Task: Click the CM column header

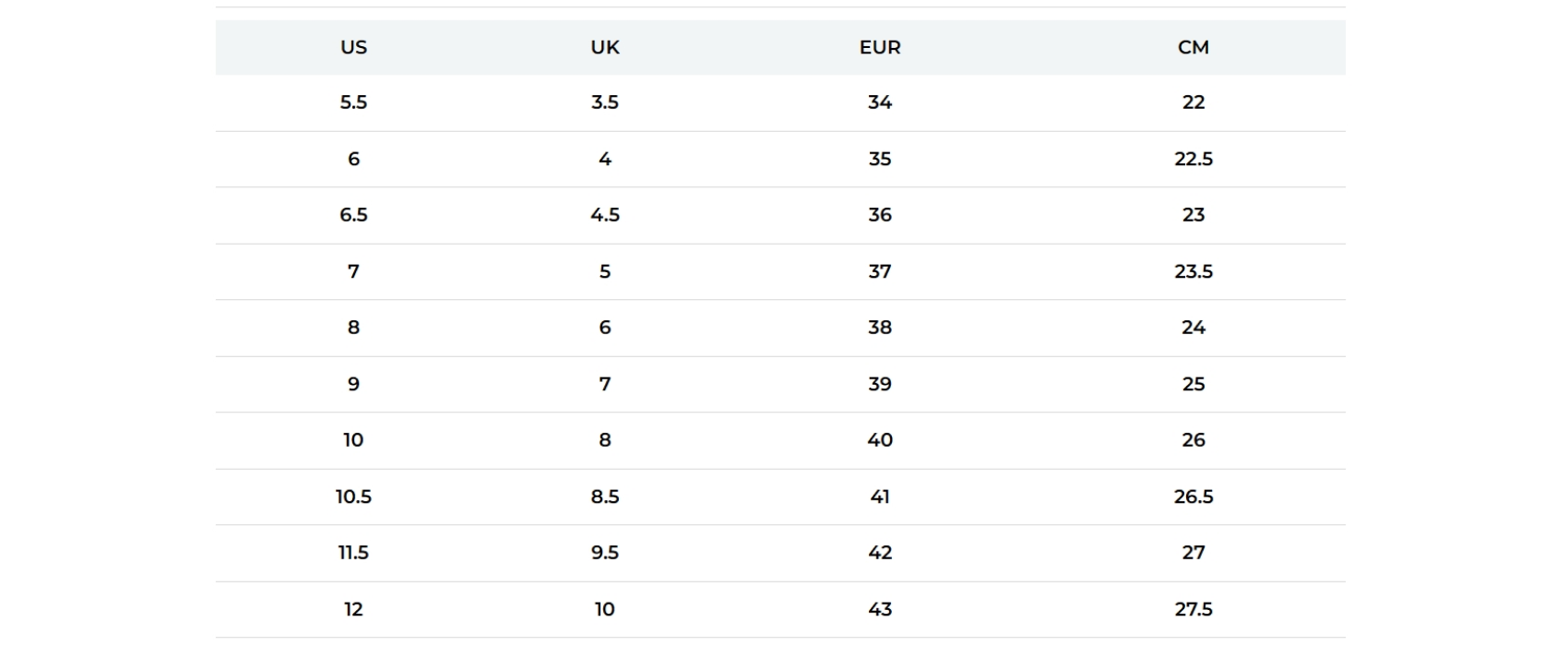Action: coord(1193,47)
